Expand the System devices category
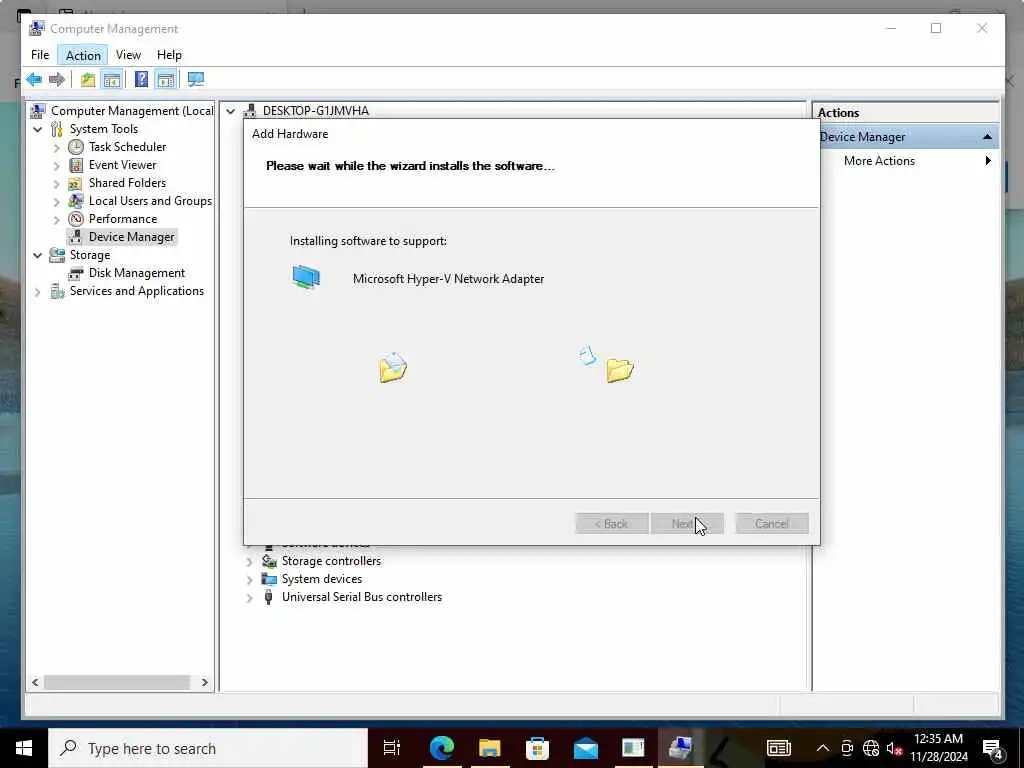Image resolution: width=1024 pixels, height=768 pixels. tap(249, 579)
